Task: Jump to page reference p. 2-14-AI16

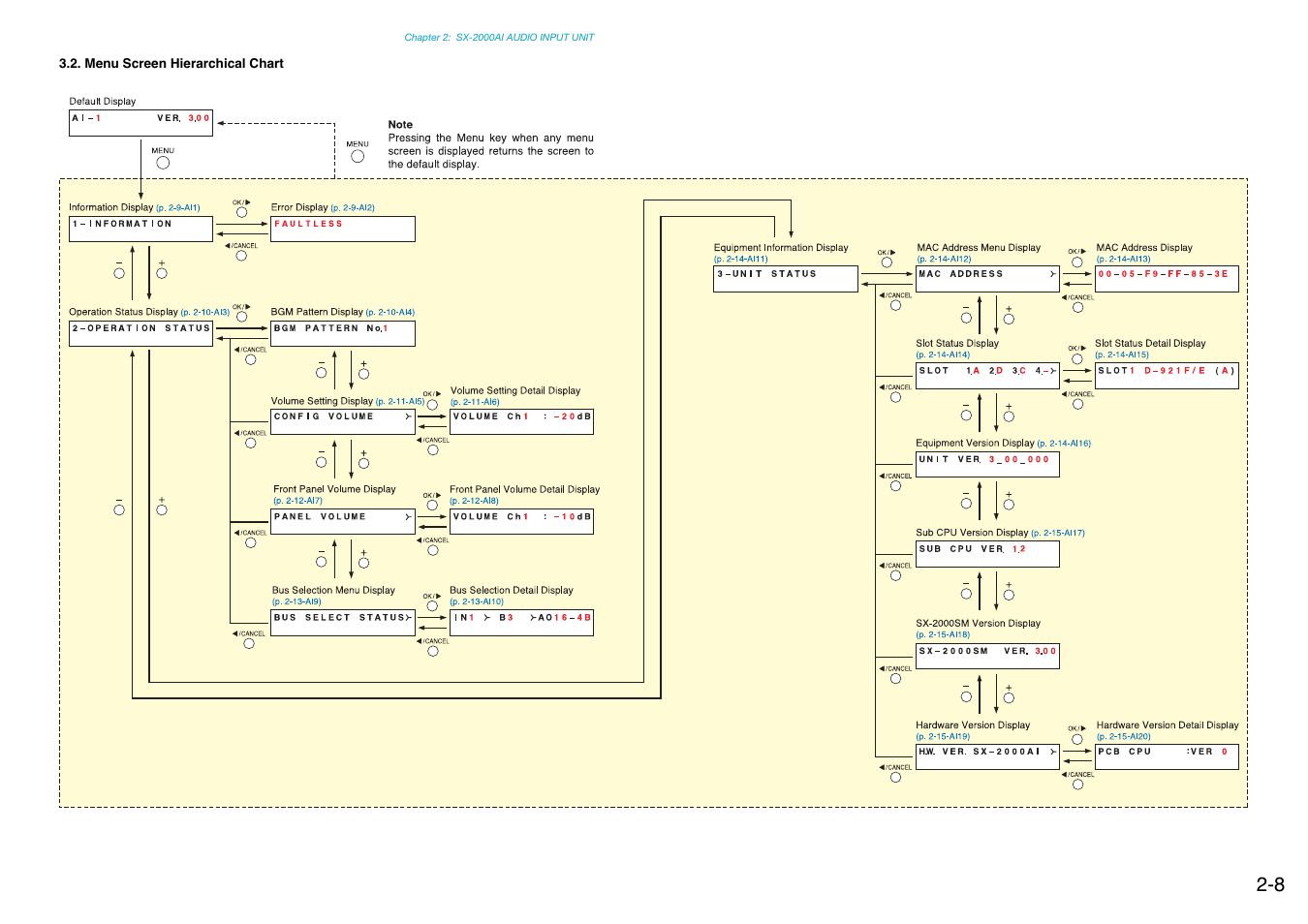Action: 1064,444
